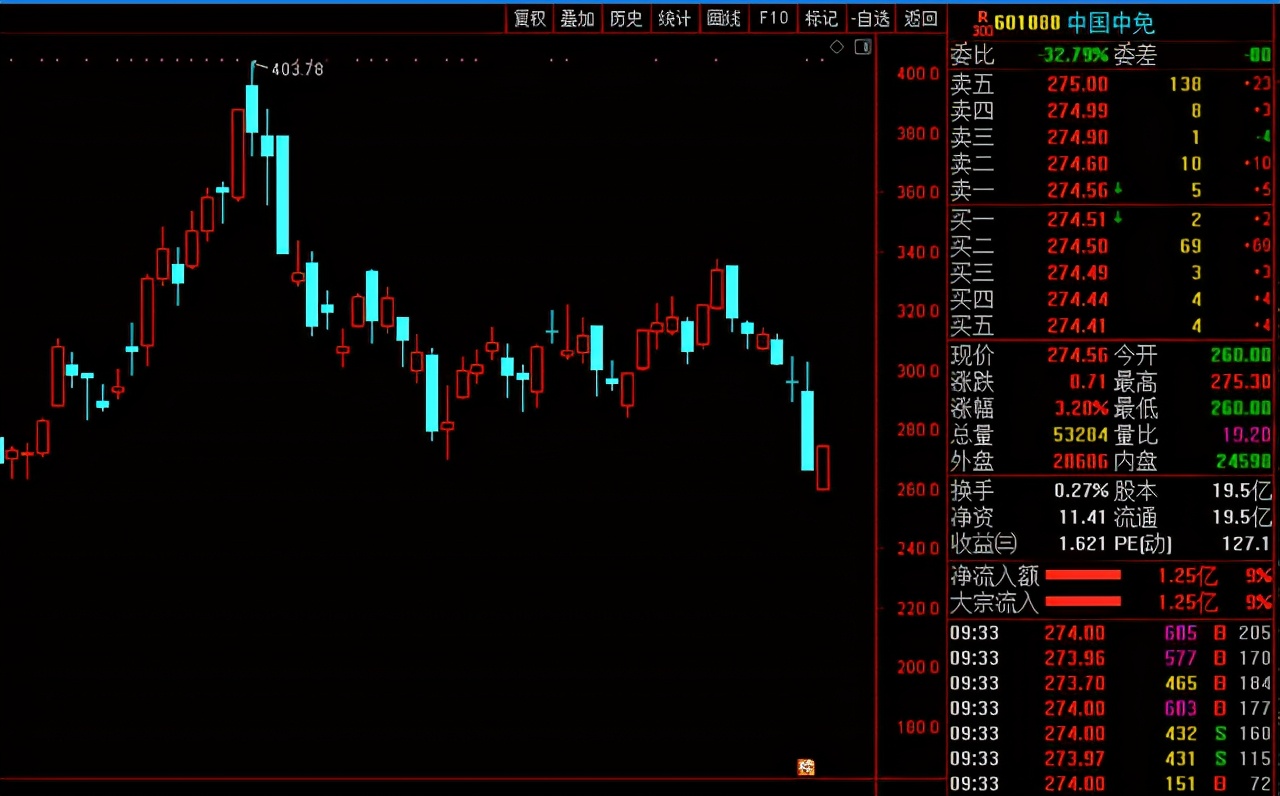Viewport: 1280px width, 796px height.
Task: Click the 内盘 value 24598
Action: pyautogui.click(x=1243, y=461)
